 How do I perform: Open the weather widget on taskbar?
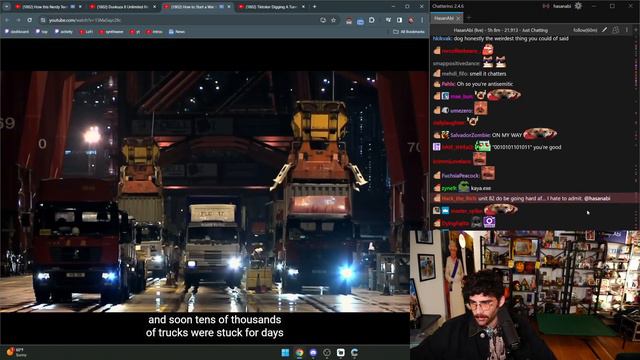16,352
